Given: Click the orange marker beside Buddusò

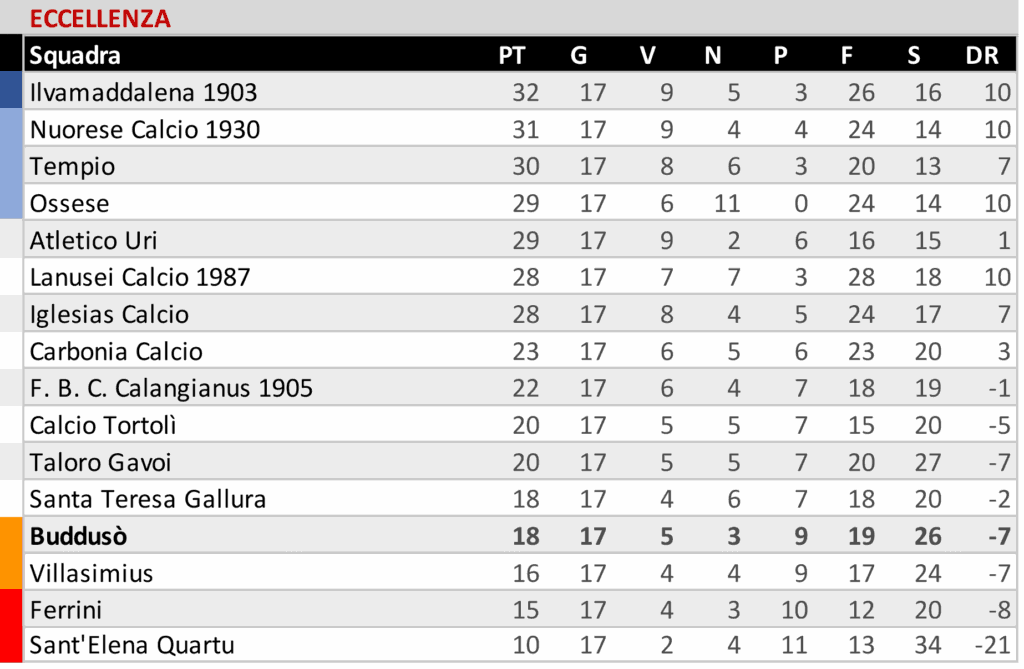Looking at the screenshot, I should [x=10, y=552].
